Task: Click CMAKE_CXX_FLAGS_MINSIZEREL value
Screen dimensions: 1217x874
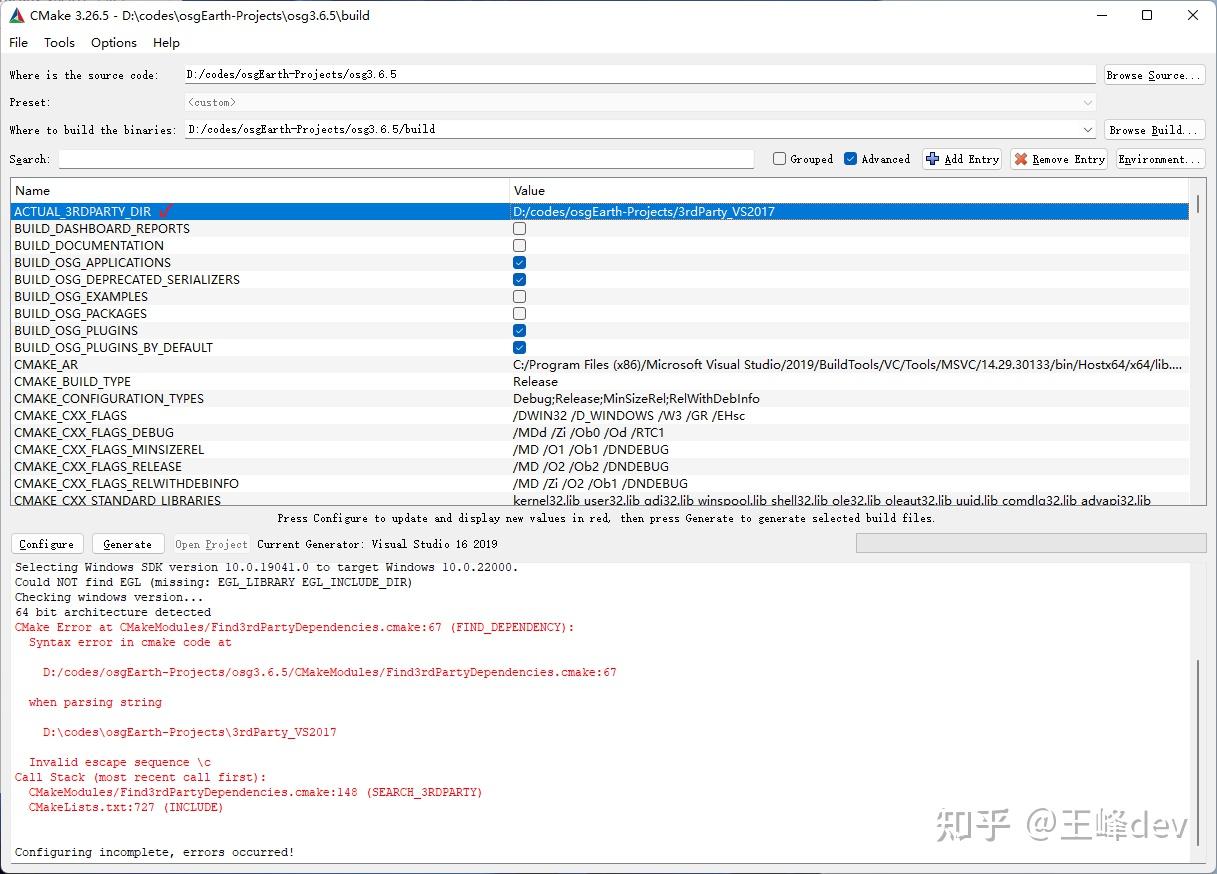Action: click(591, 449)
